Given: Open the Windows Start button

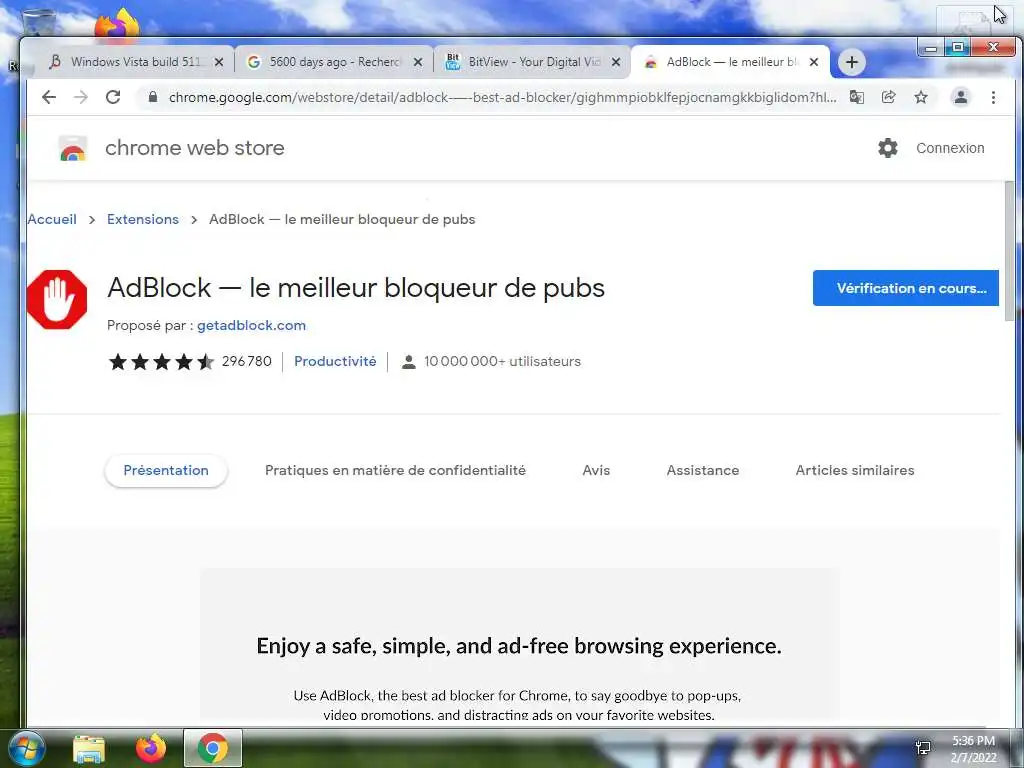Looking at the screenshot, I should pos(26,748).
